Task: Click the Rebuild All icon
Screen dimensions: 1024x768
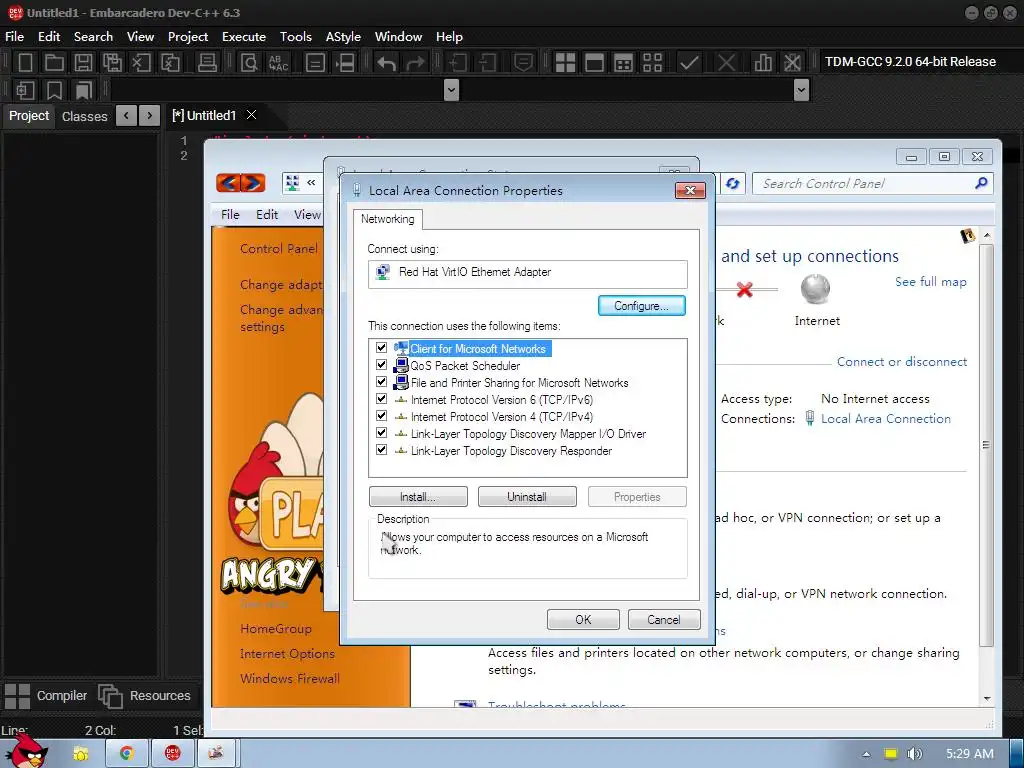Action: [x=652, y=63]
